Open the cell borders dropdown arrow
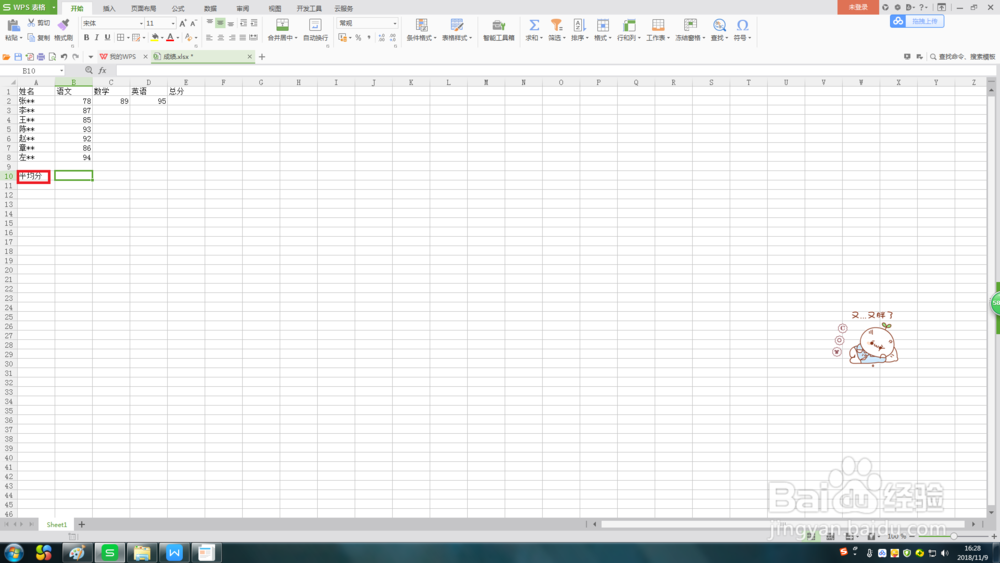This screenshot has width=1000, height=563. (x=128, y=38)
